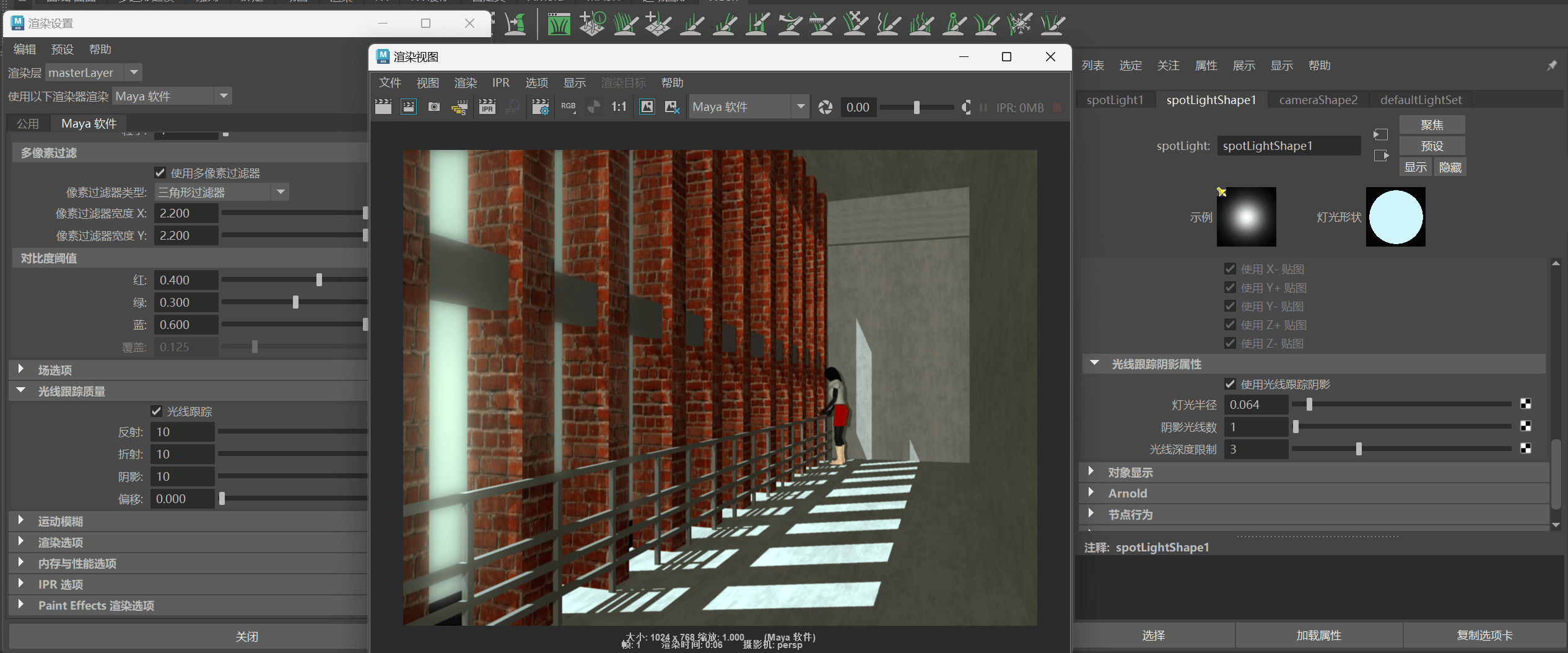1568x653 pixels.
Task: Click the render sequence icon with yellow frames
Action: (460, 107)
